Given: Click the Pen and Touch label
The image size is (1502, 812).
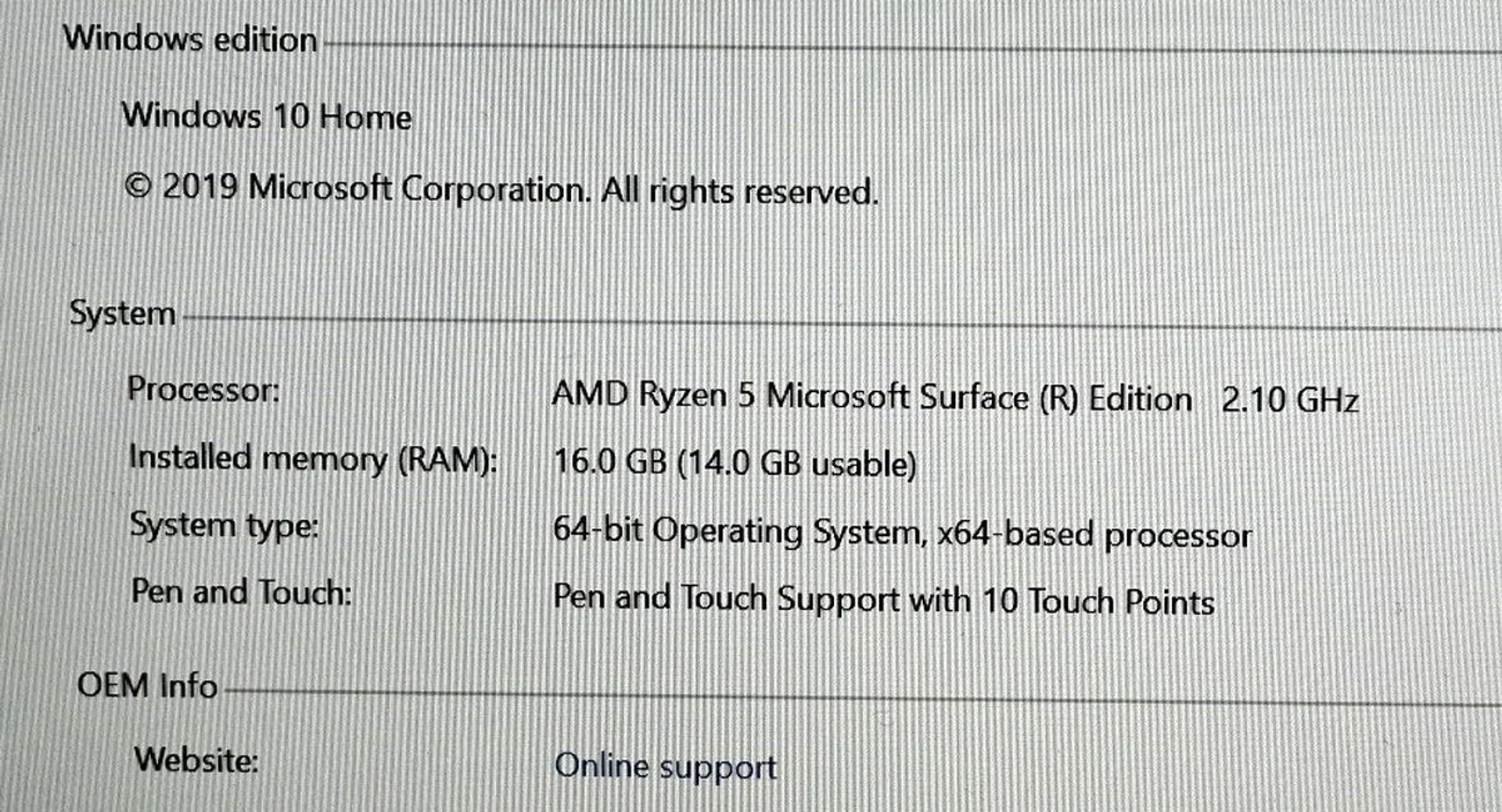Looking at the screenshot, I should pos(241,593).
